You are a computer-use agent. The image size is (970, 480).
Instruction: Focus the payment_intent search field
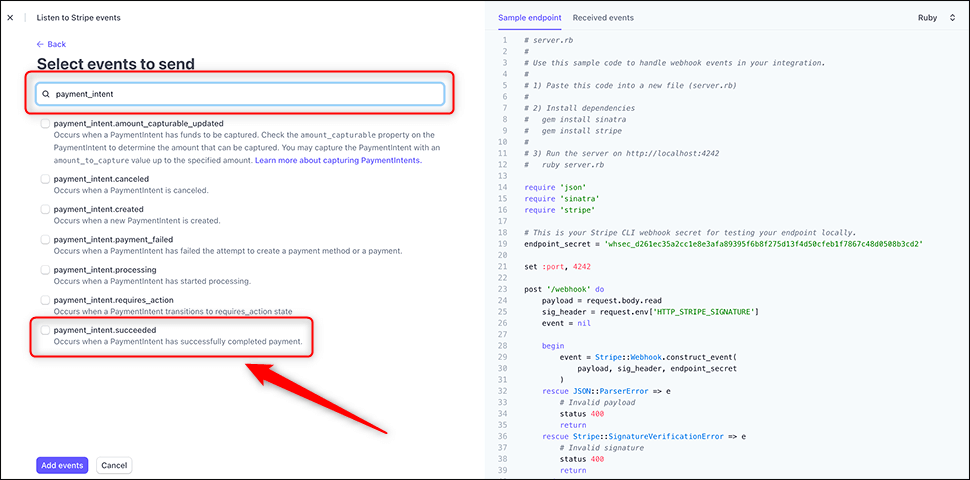(240, 94)
